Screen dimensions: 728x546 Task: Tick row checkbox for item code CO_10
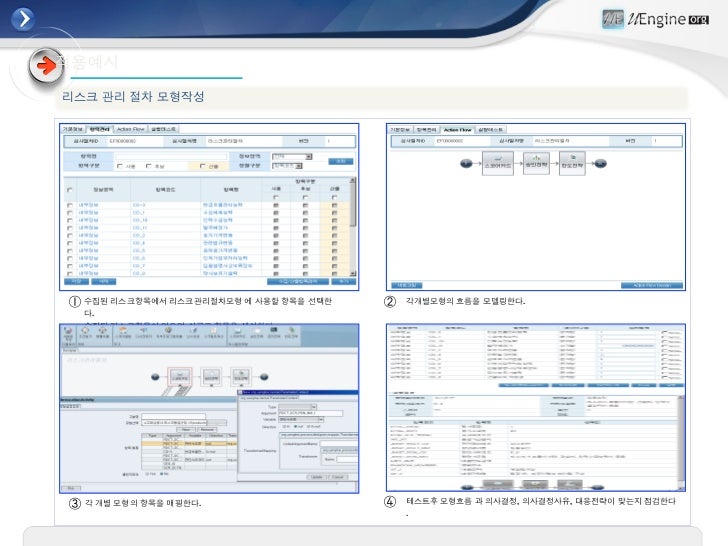[x=70, y=220]
